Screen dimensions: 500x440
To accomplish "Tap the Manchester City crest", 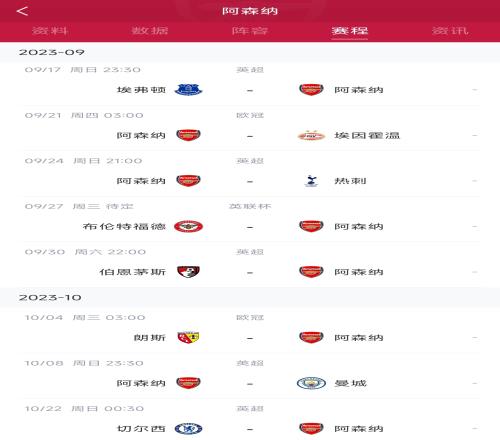I will tap(311, 383).
